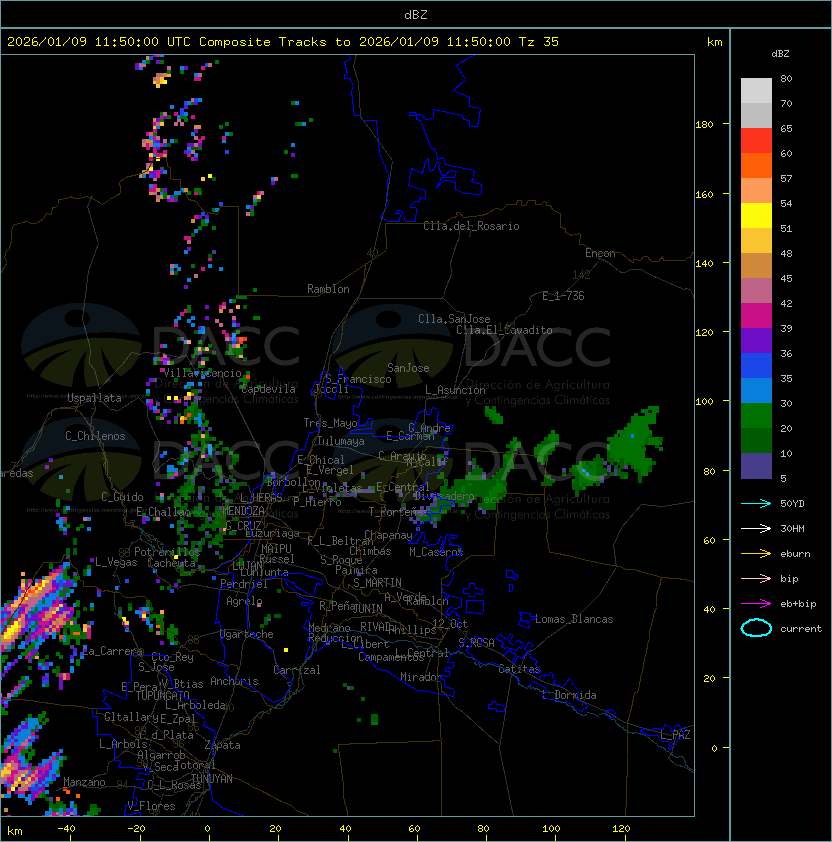The width and height of the screenshot is (832, 842).
Task: Click the C_Chilenos map label
Action: tap(95, 436)
